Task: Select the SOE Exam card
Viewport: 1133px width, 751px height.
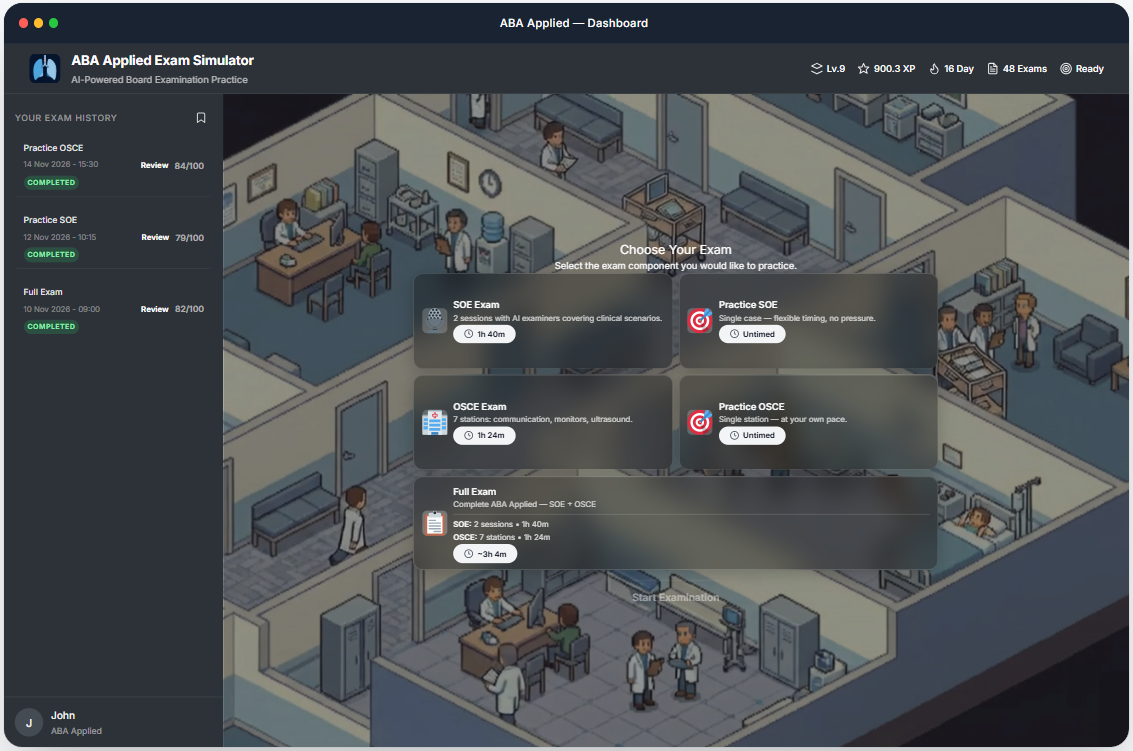Action: click(x=543, y=321)
